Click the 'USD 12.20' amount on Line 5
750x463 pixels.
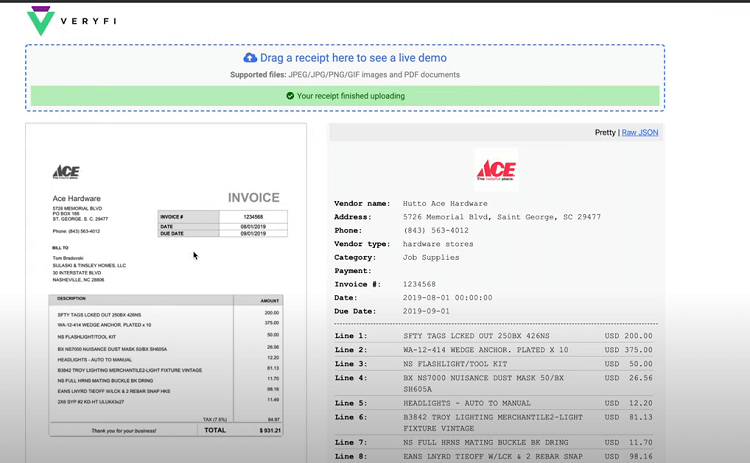click(x=628, y=403)
